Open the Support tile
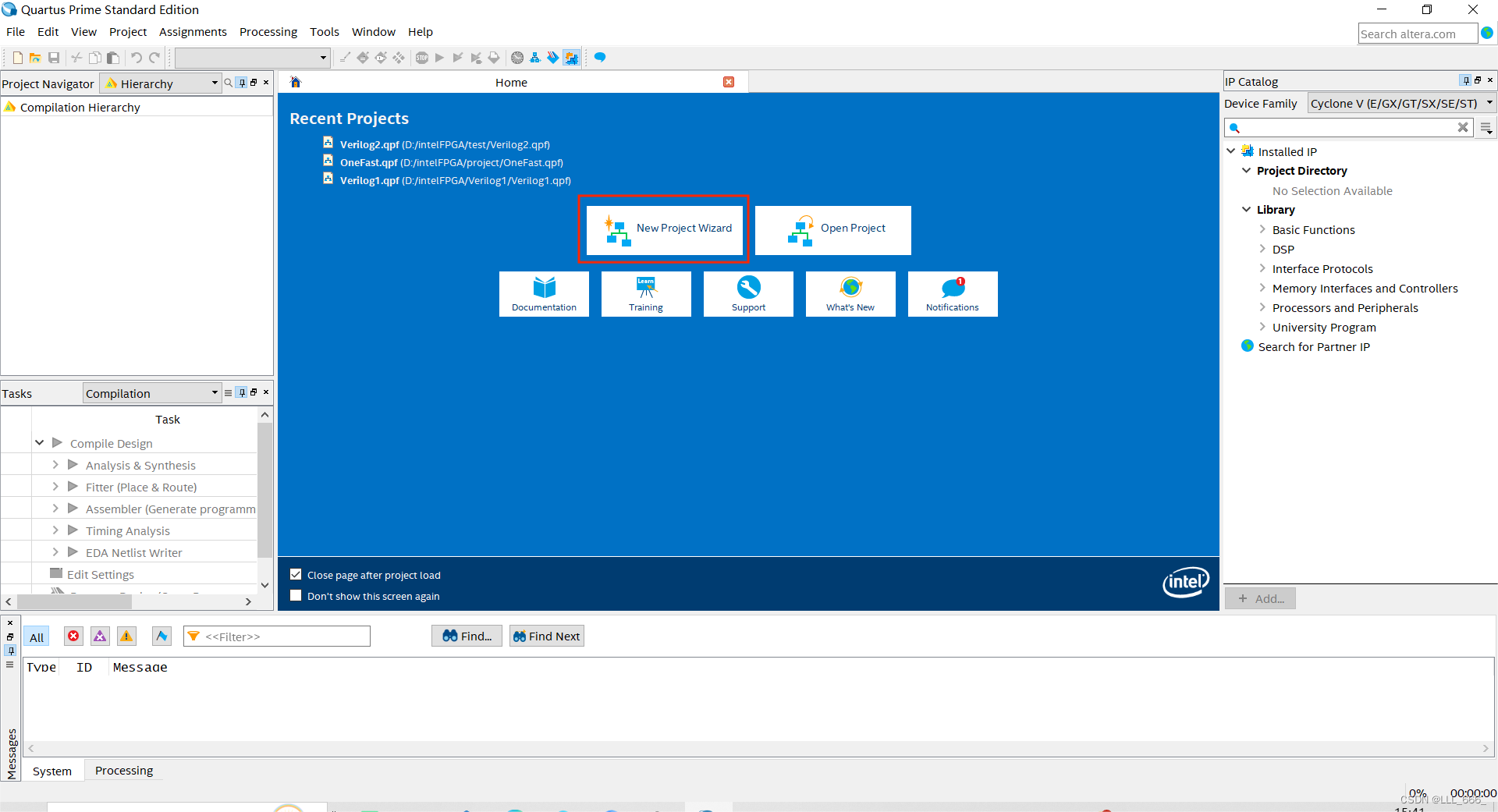This screenshot has height=812, width=1498. tap(748, 294)
